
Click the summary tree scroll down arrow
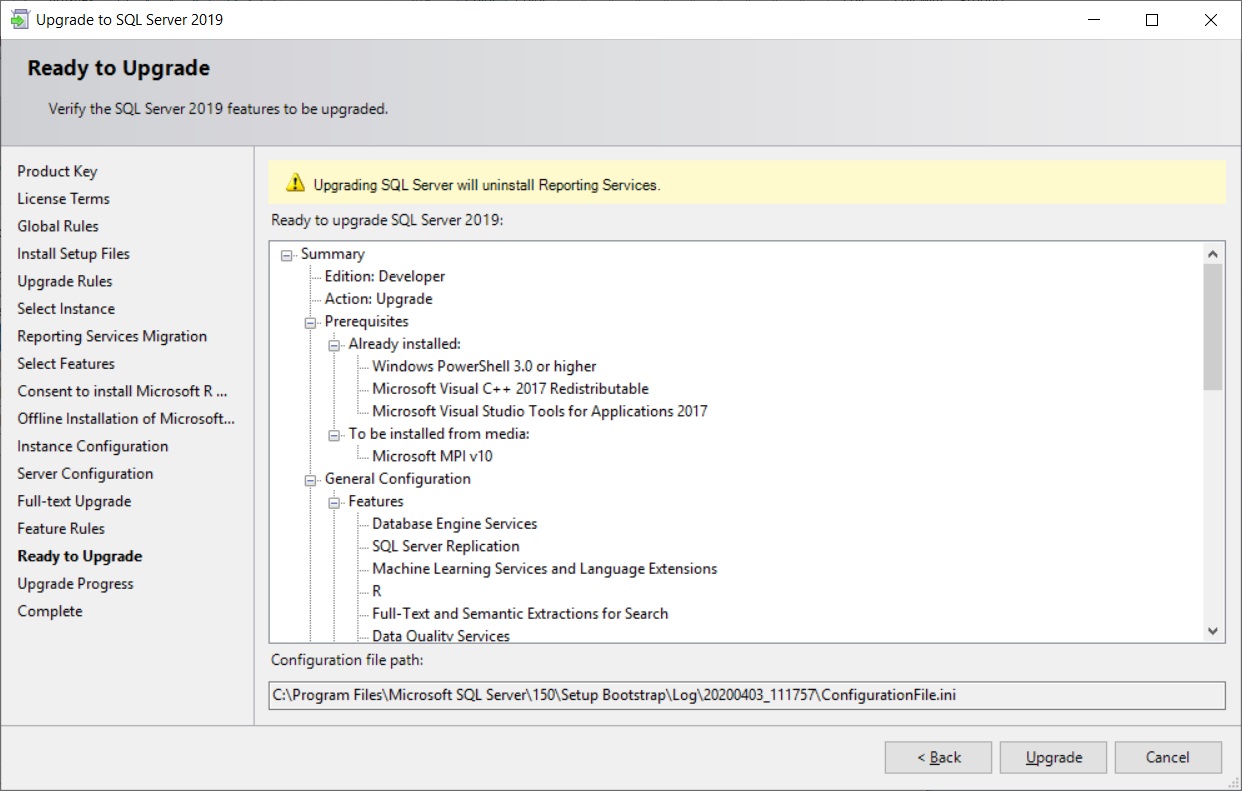point(1213,631)
